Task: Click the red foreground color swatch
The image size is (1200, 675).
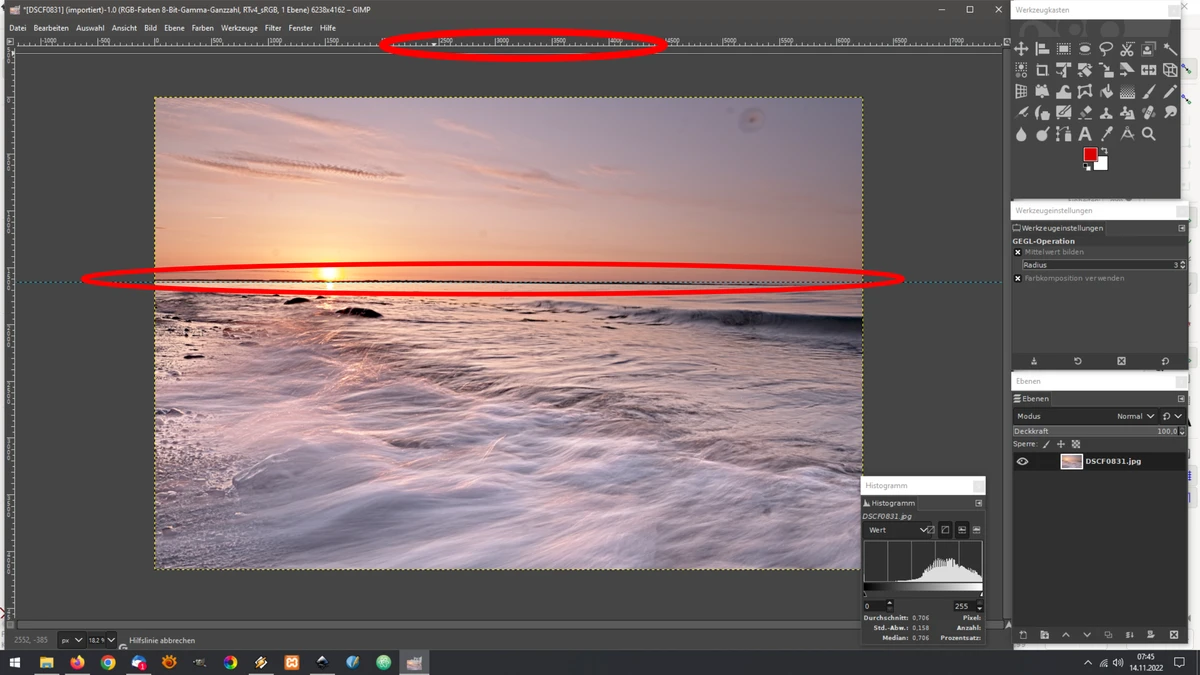Action: (1089, 153)
